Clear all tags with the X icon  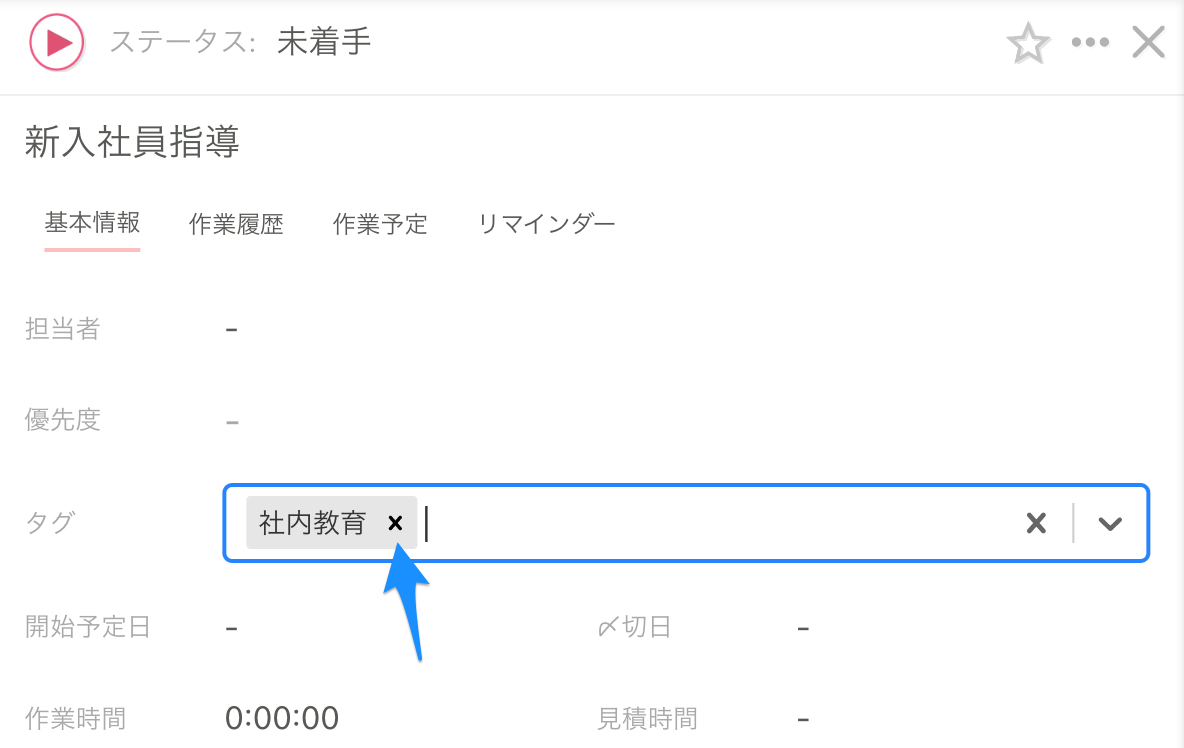tap(1036, 522)
